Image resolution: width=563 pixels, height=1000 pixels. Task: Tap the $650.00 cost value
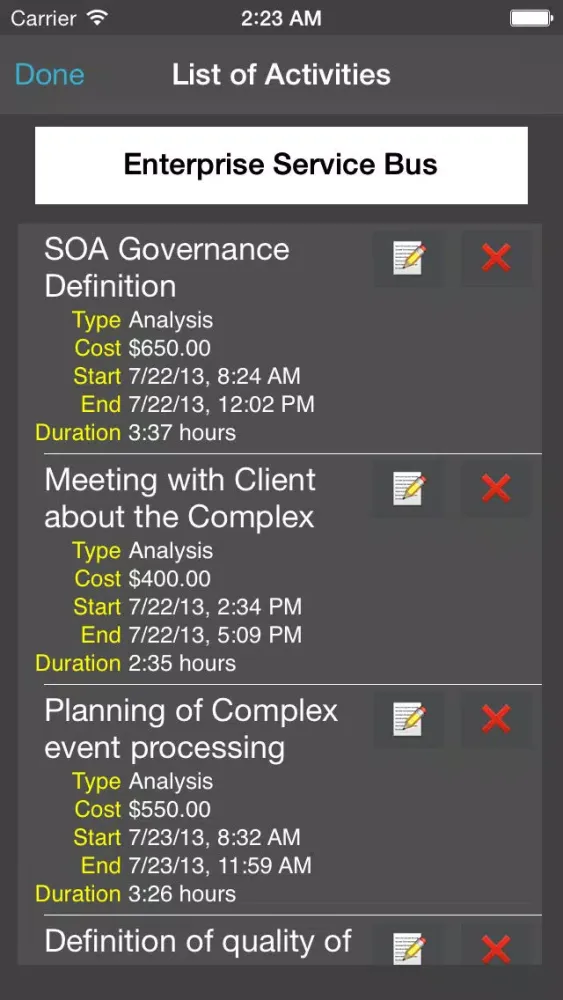[170, 348]
